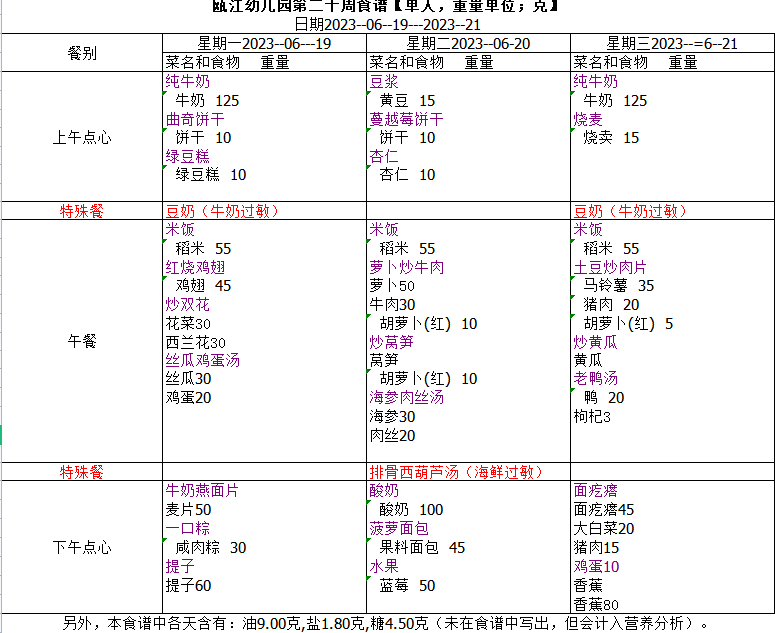Click the 丝瓜鸡蛋汤 dish name
Screen dimensions: 775x633
pos(202,360)
